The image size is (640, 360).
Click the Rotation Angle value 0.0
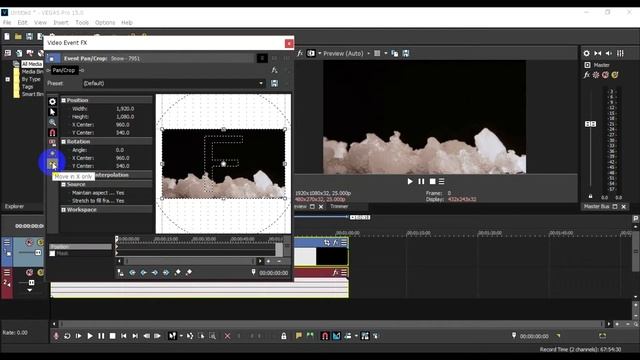(120, 150)
